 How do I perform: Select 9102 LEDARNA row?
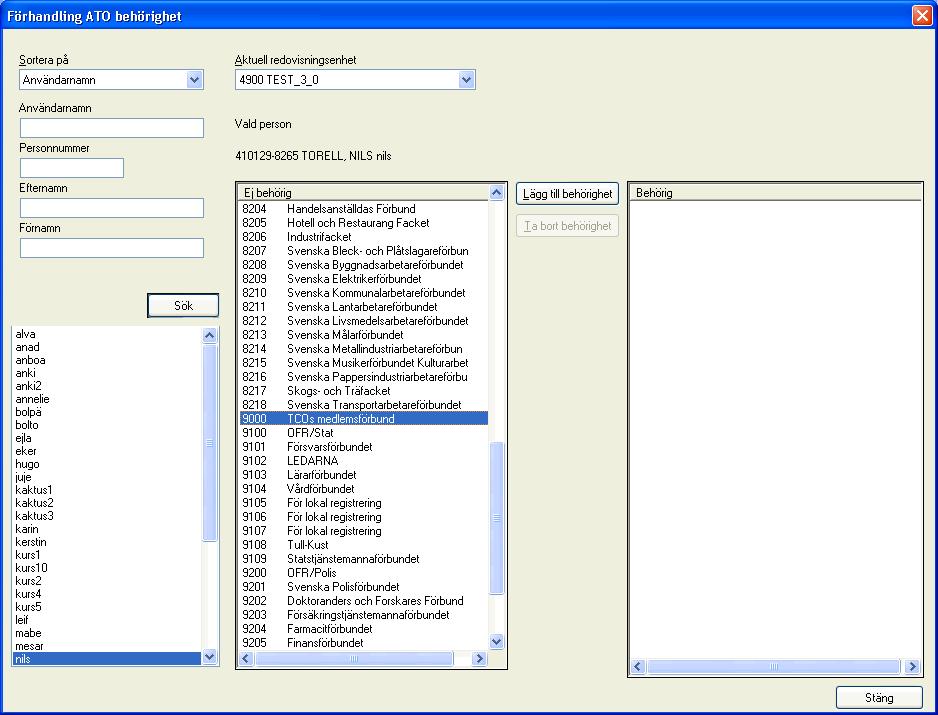(364, 461)
